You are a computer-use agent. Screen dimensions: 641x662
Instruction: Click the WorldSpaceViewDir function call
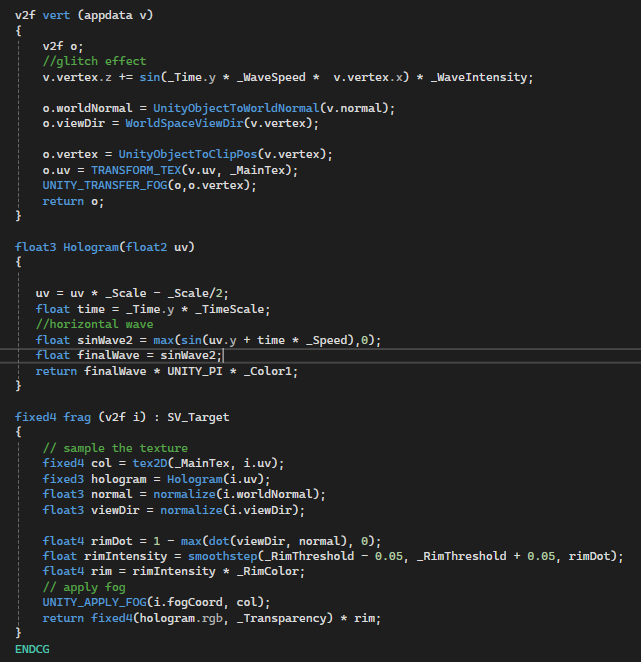pos(185,123)
